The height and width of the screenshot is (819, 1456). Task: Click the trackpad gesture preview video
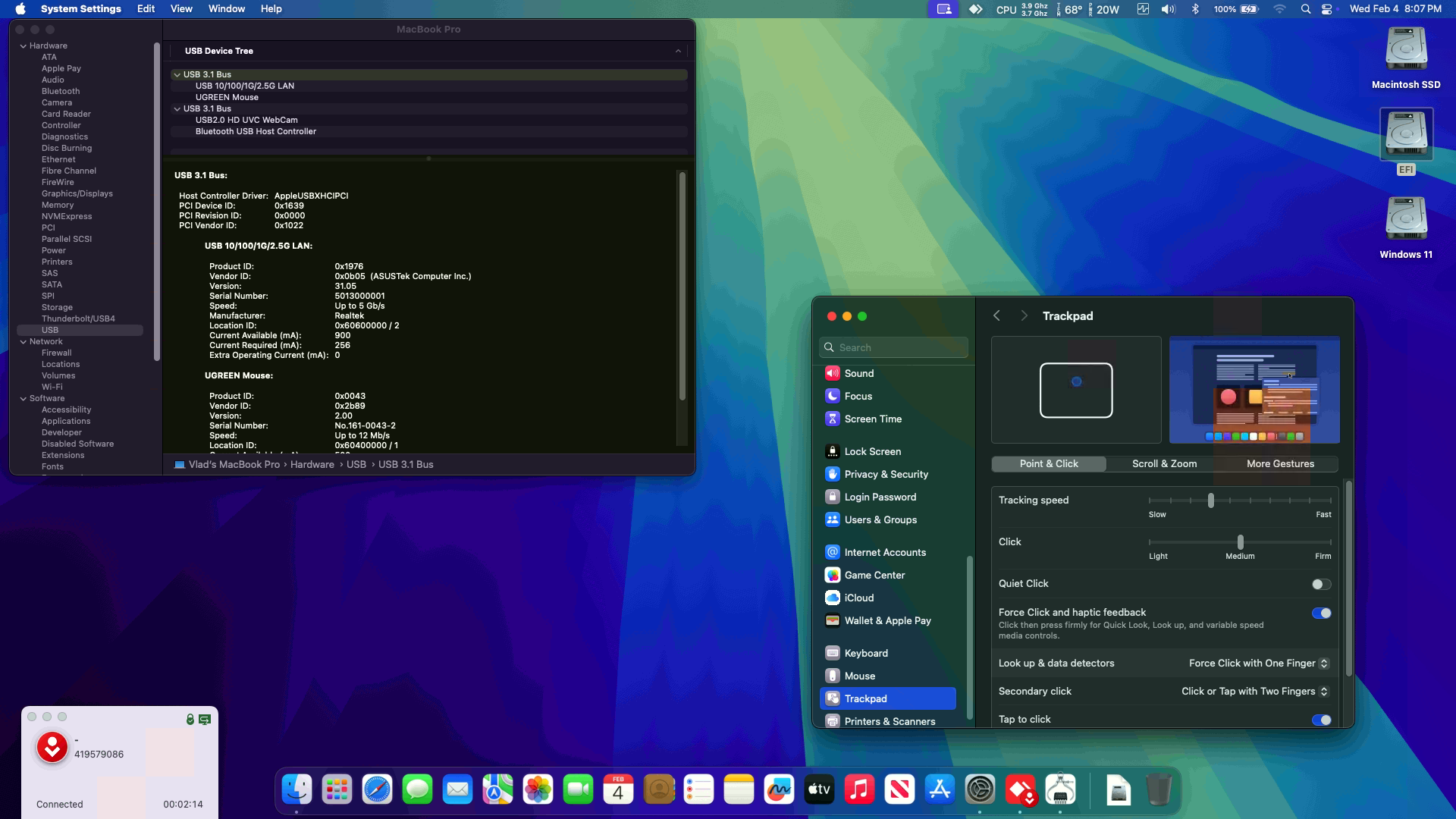(1254, 390)
